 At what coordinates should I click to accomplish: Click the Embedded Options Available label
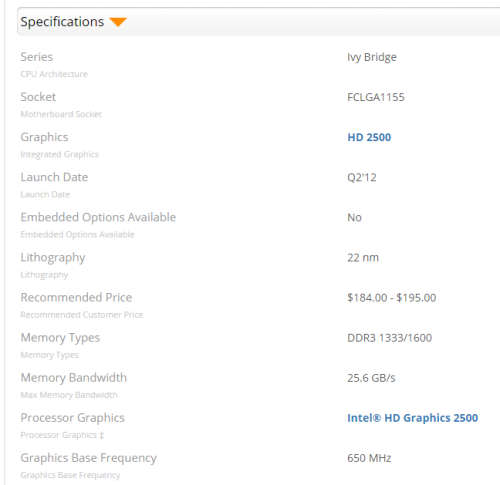98,217
